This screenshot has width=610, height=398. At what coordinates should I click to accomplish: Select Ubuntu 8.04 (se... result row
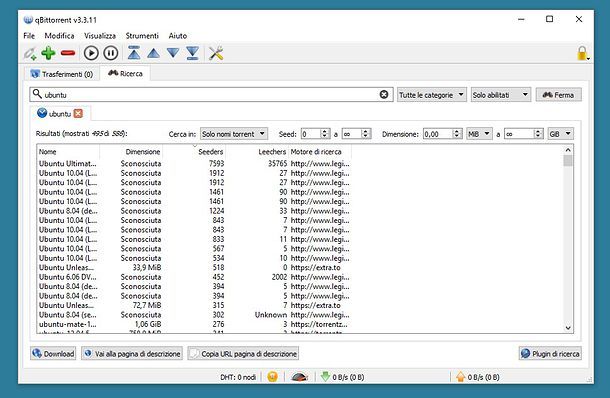pyautogui.click(x=194, y=315)
